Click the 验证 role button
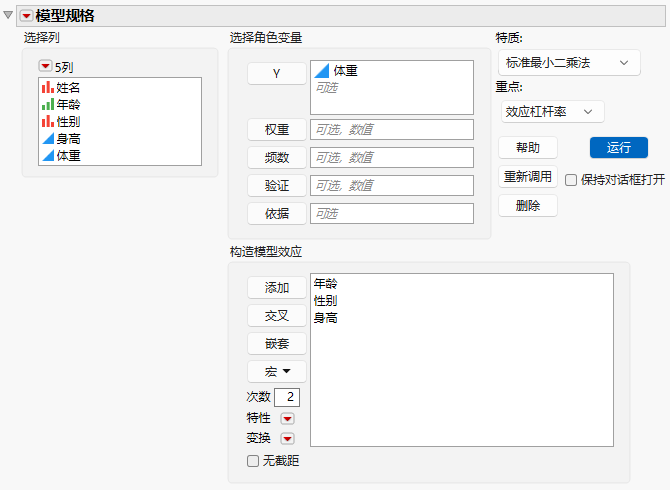Image resolution: width=670 pixels, height=490 pixels. click(276, 185)
